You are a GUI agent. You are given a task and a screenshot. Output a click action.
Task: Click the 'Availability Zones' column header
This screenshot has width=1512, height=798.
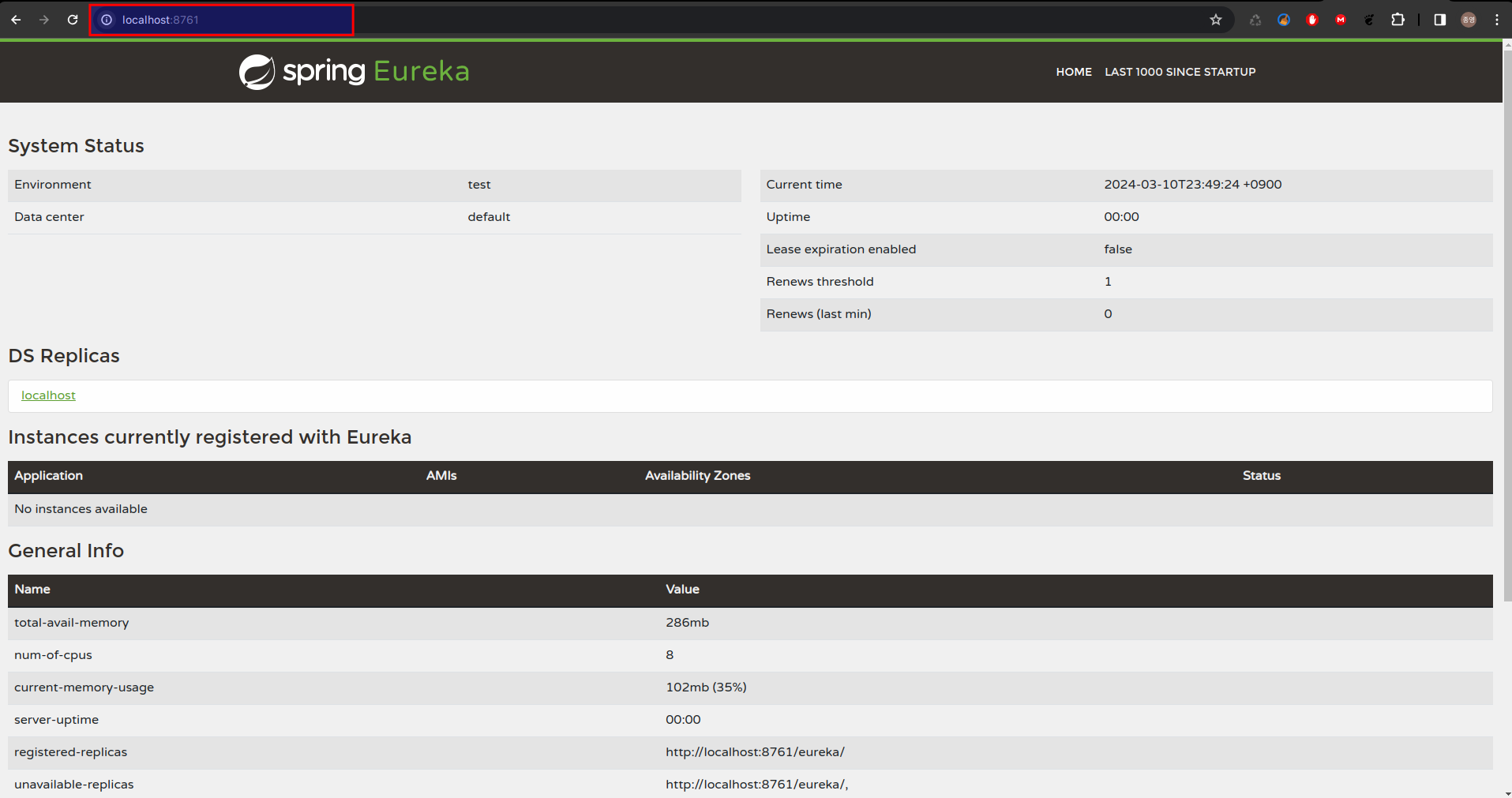(x=697, y=476)
